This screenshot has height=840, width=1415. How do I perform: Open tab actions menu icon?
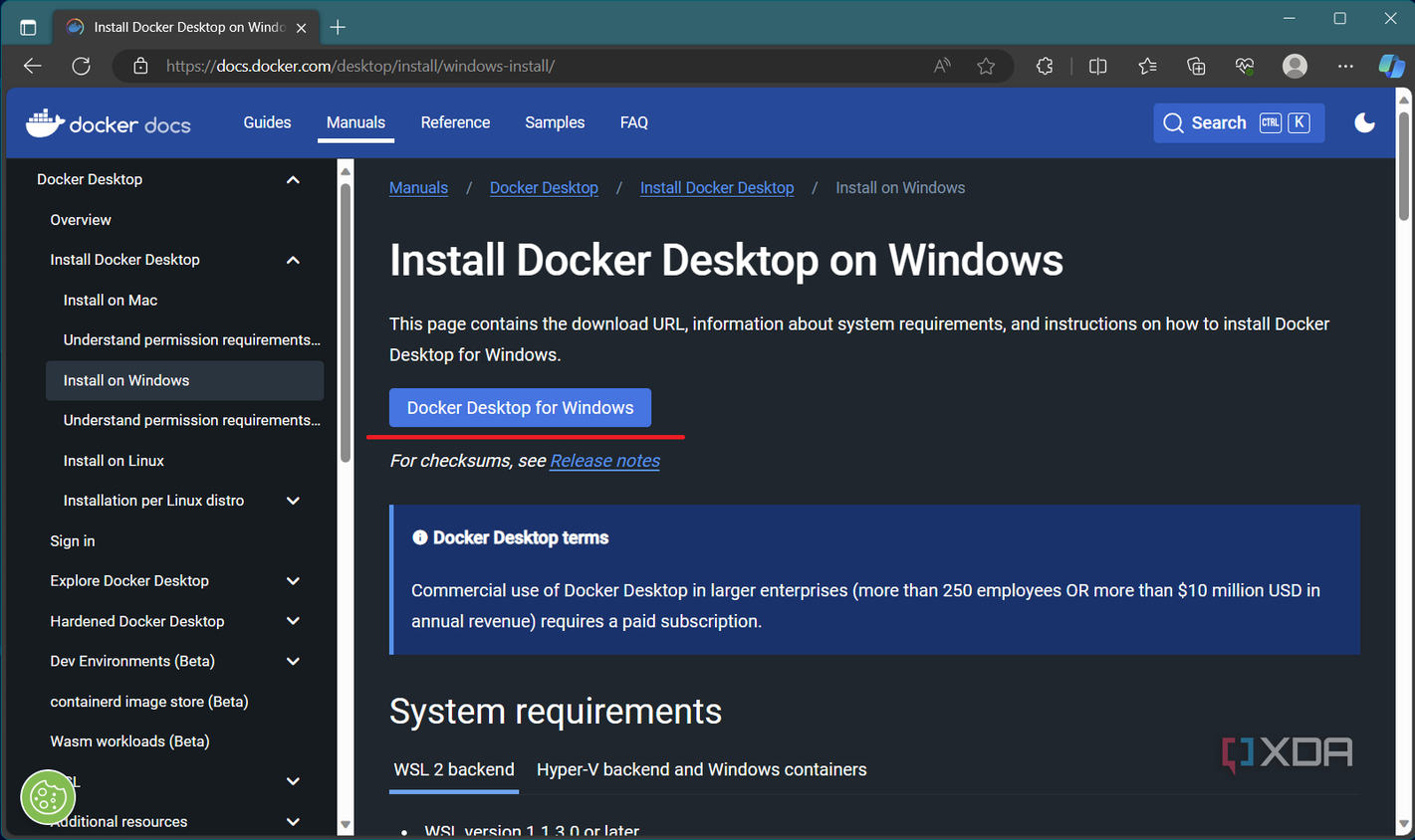[x=28, y=27]
